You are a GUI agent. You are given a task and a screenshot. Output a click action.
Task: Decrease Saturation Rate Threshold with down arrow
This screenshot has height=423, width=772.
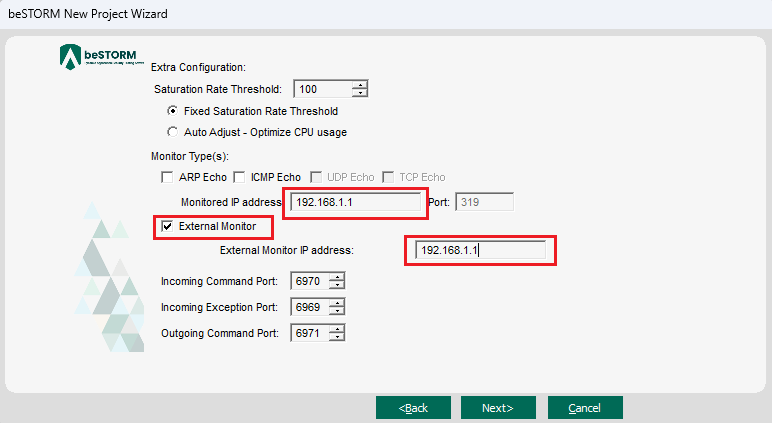[360, 93]
